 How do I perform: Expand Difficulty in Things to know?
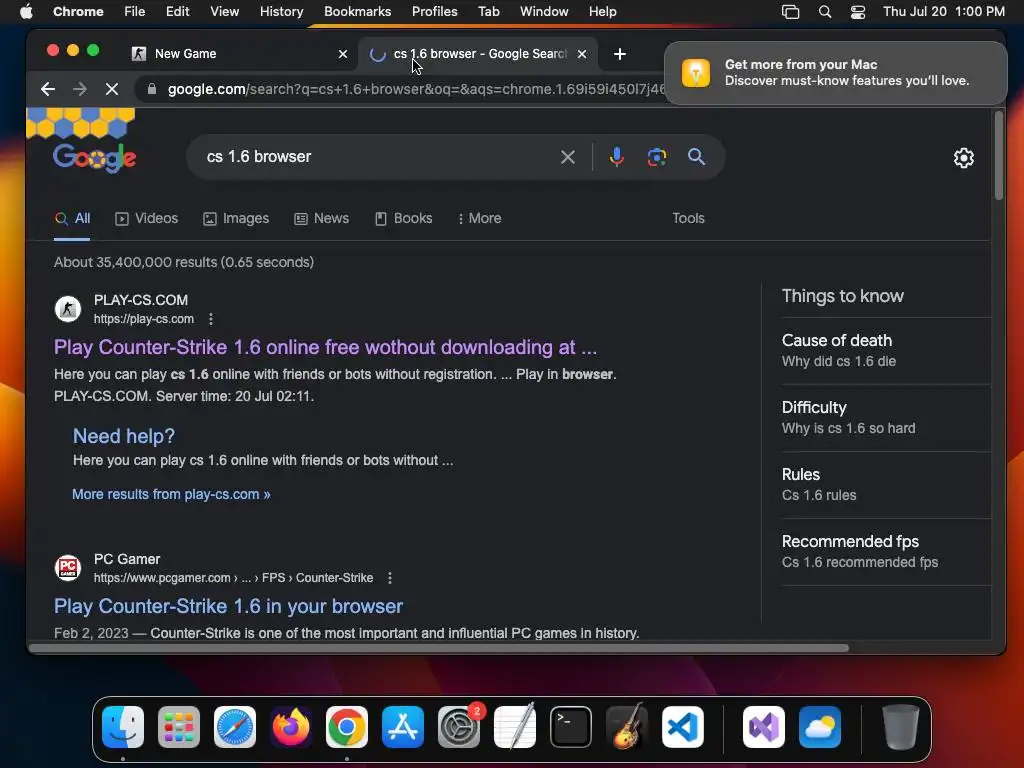pyautogui.click(x=886, y=418)
